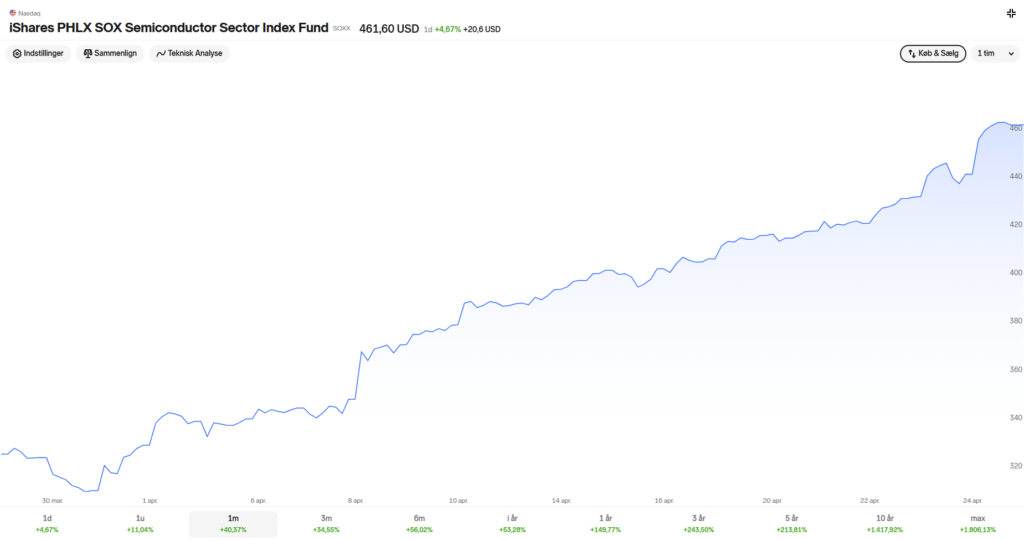Click the 320 price axis label
The width and height of the screenshot is (1024, 541).
[x=1016, y=466]
